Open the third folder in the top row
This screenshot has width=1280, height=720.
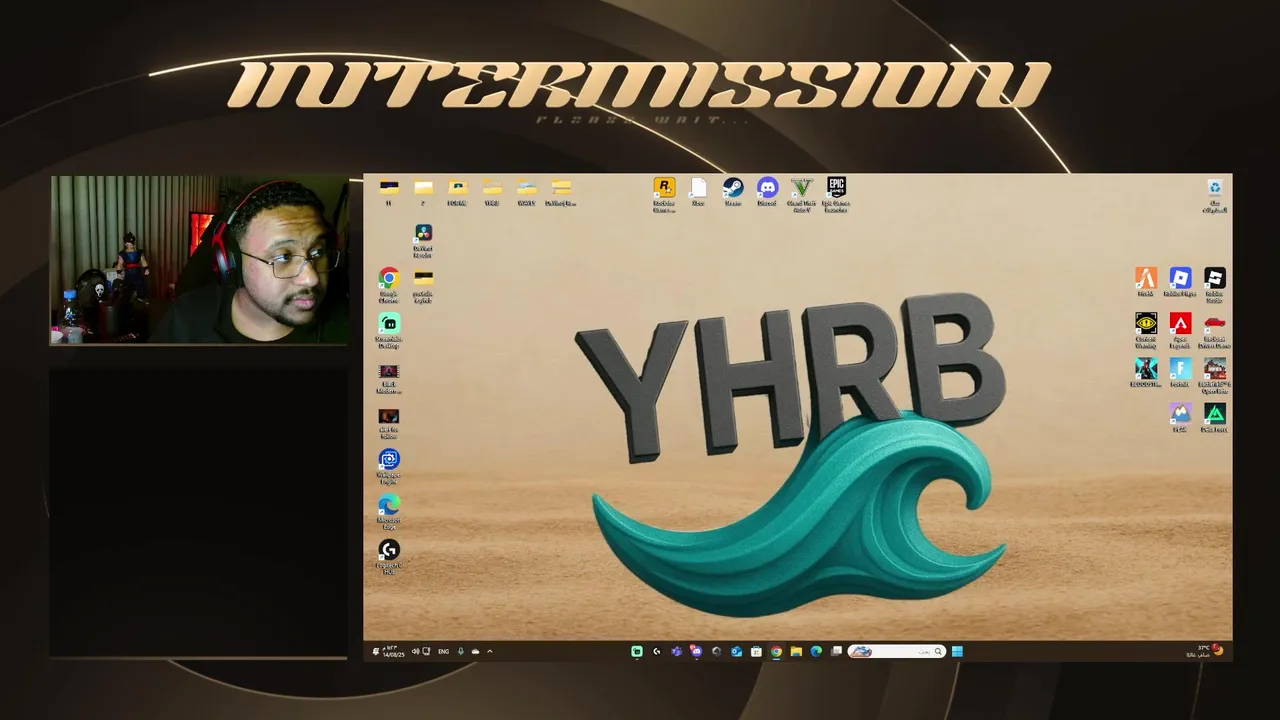click(x=457, y=192)
